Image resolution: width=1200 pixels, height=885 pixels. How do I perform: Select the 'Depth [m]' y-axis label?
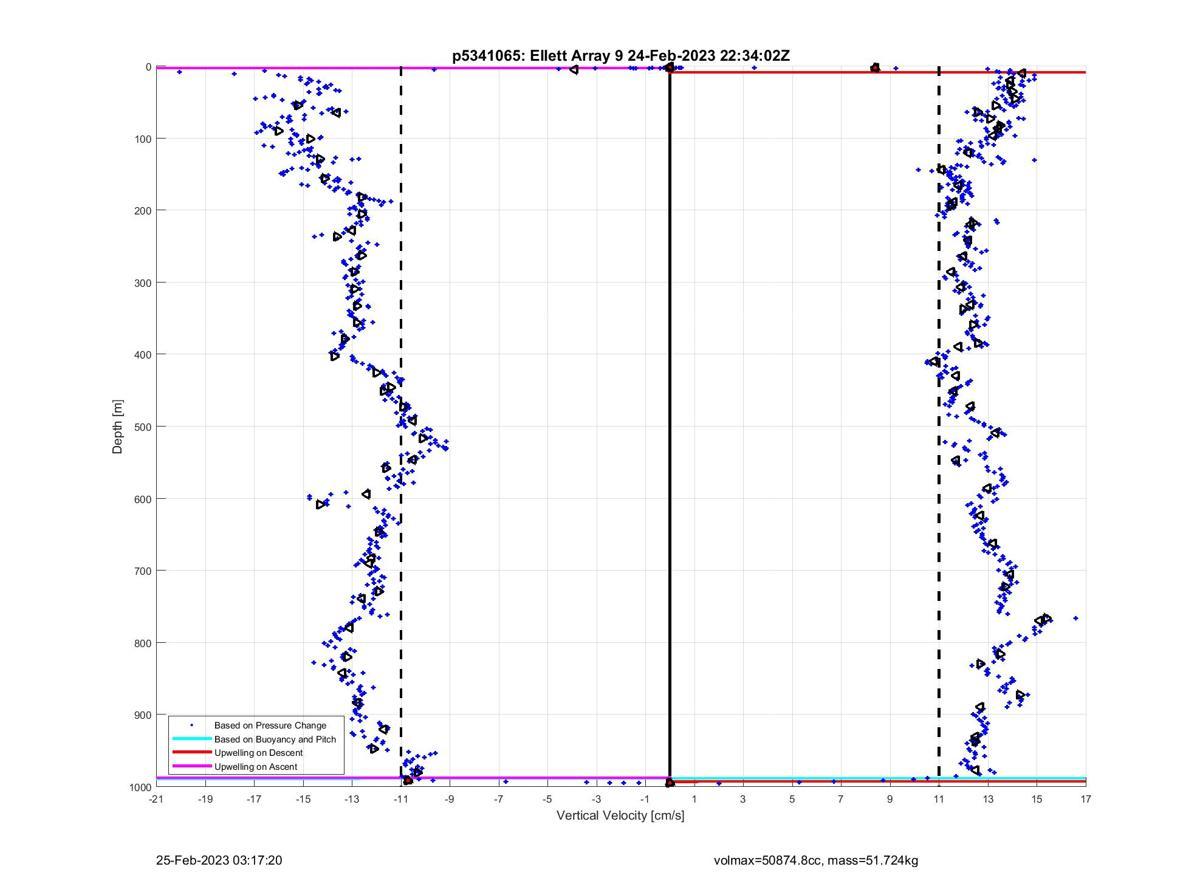click(118, 427)
